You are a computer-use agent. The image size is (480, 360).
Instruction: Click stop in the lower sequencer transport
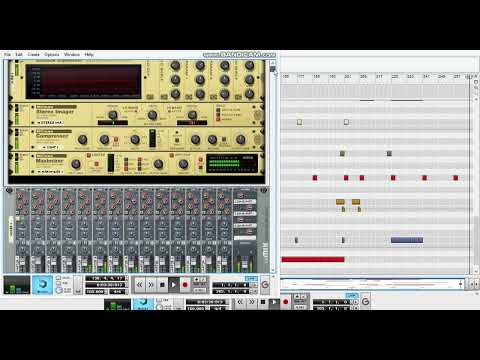click(263, 302)
